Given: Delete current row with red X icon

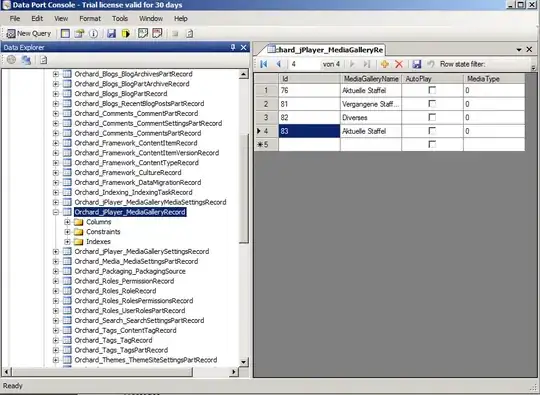Looking at the screenshot, I should (399, 64).
